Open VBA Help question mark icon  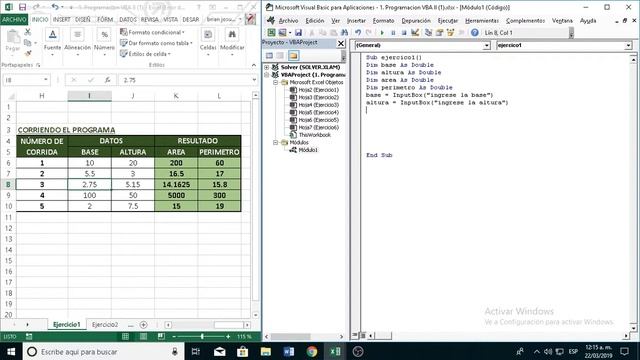[x=474, y=33]
